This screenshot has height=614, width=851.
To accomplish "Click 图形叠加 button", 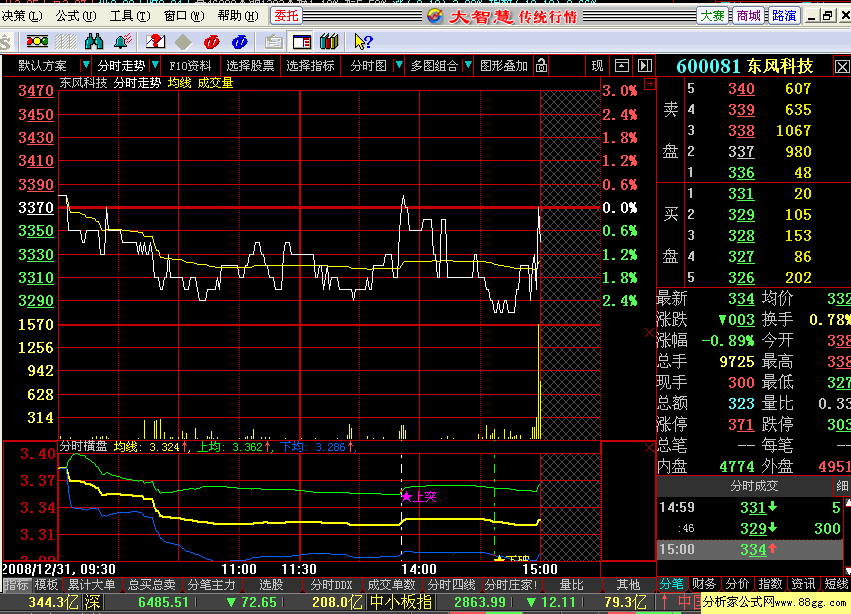I will pyautogui.click(x=504, y=66).
